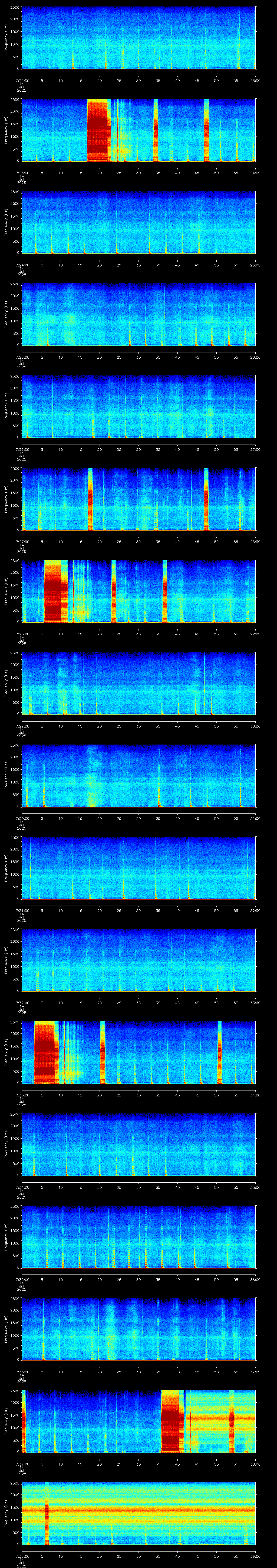
Task: Click the 7:25:00 start time label
Action: click(x=22, y=357)
